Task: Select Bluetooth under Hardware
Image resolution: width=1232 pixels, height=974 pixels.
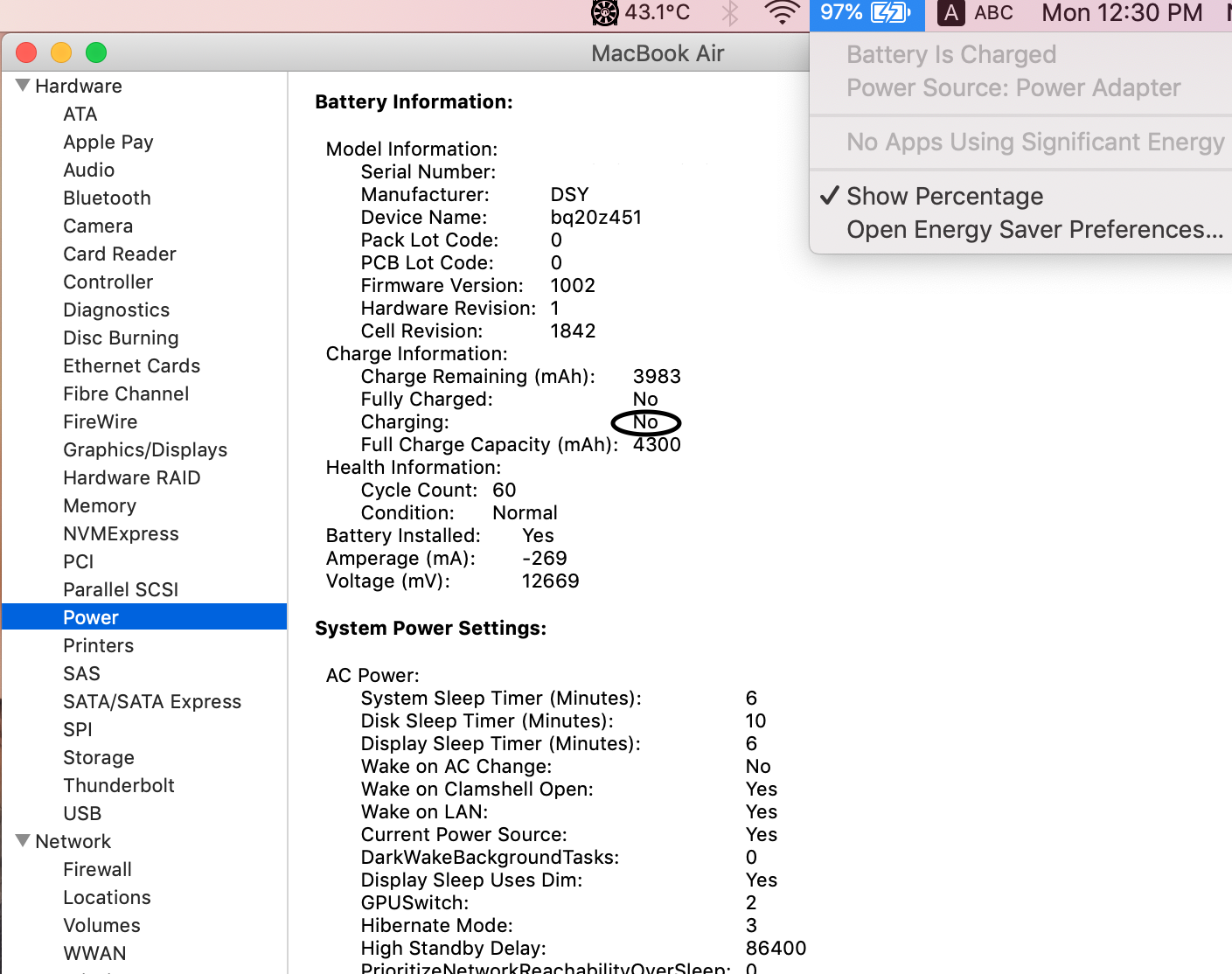Action: coord(107,198)
